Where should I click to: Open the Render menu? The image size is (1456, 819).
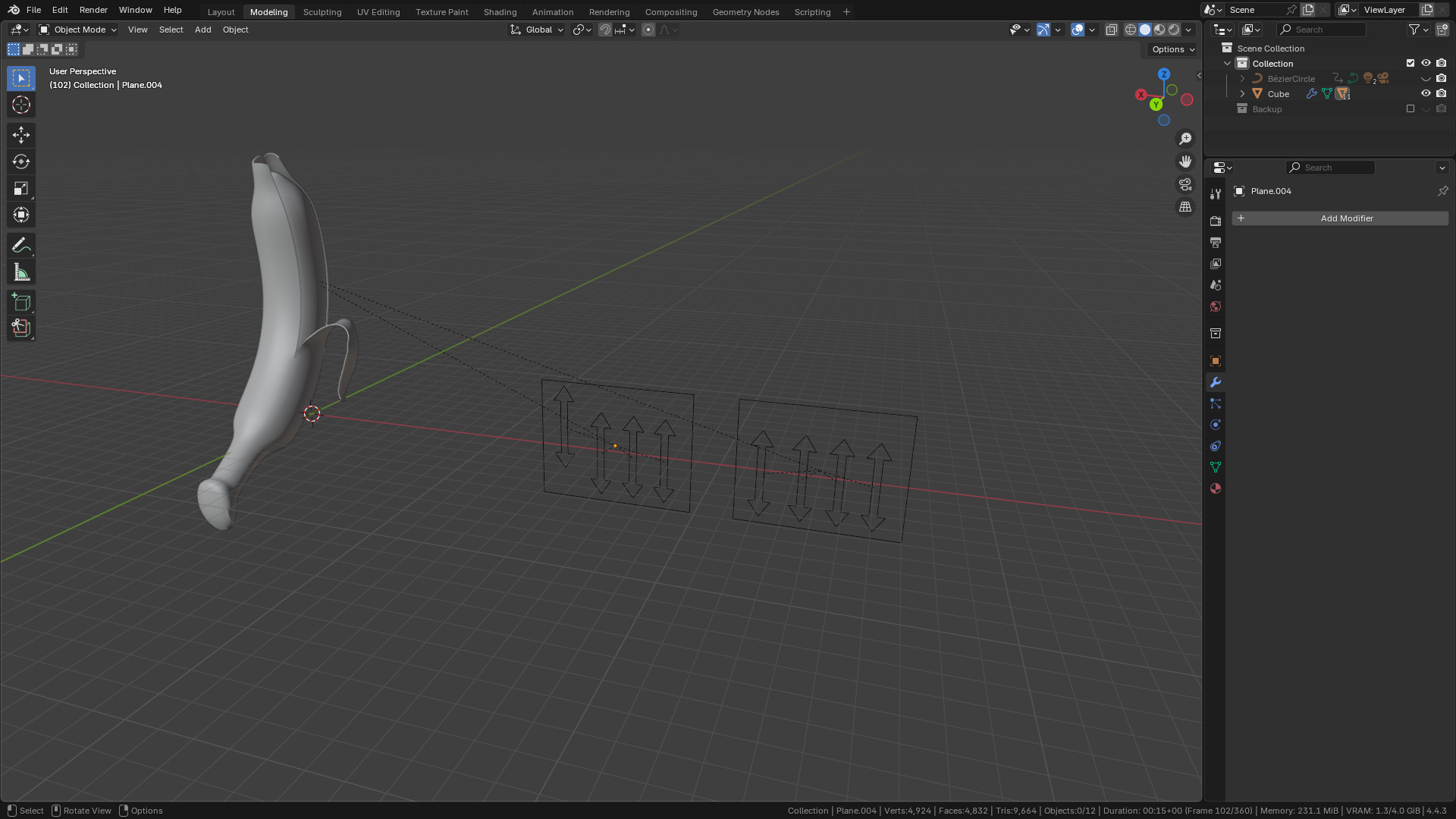pyautogui.click(x=93, y=10)
